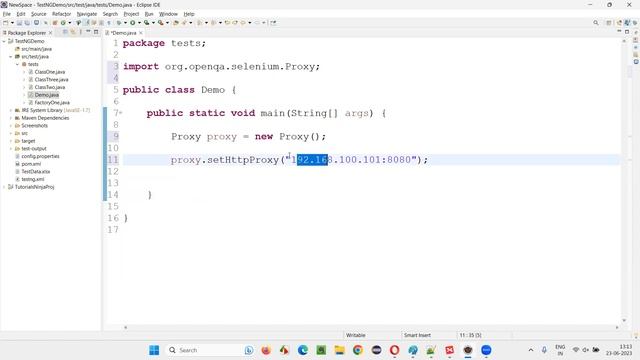The width and height of the screenshot is (640, 360).
Task: Open Google Chrome from the taskbar
Action: pyautogui.click(x=358, y=350)
